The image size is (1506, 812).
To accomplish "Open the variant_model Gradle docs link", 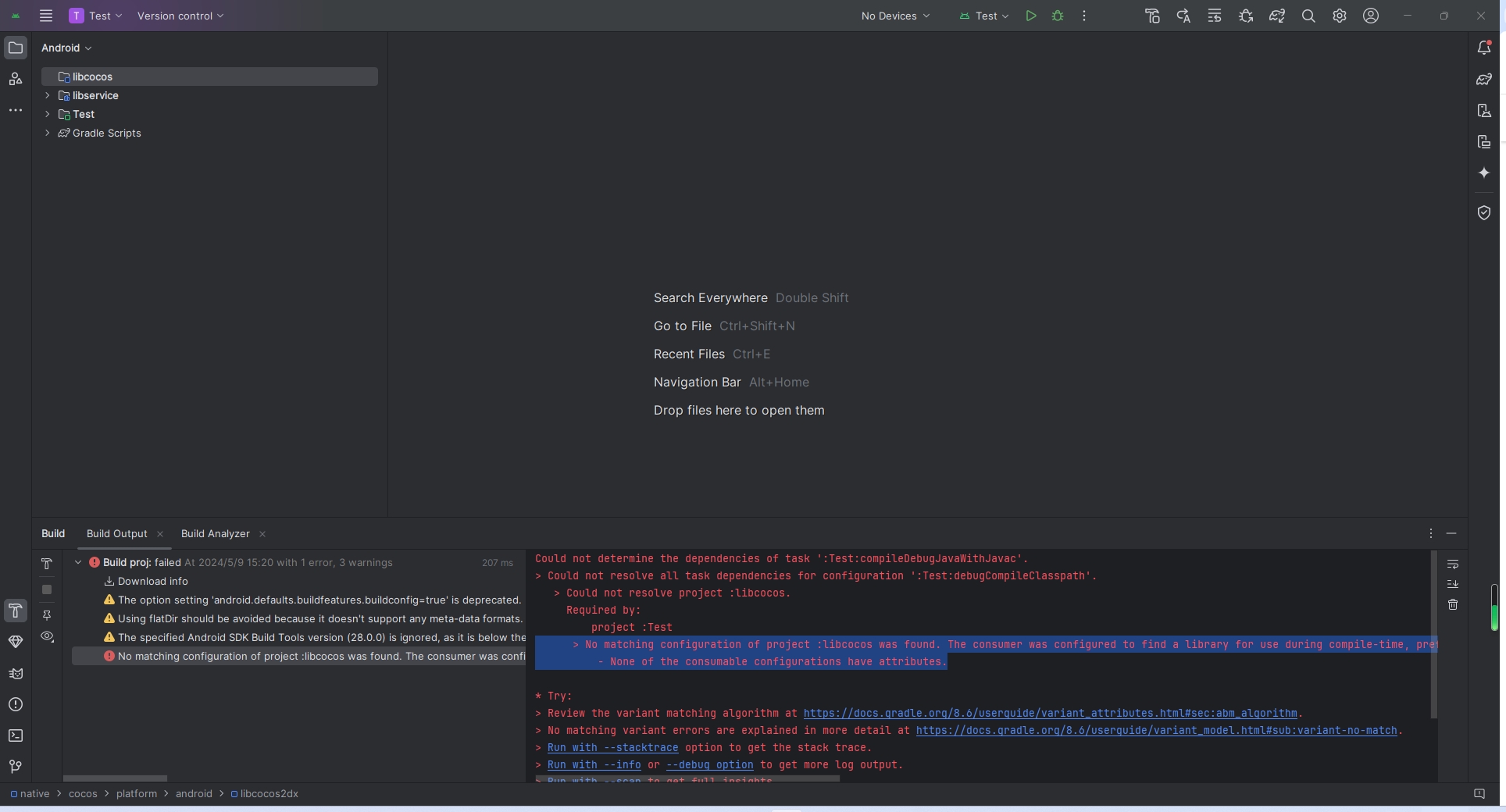I will (1156, 731).
